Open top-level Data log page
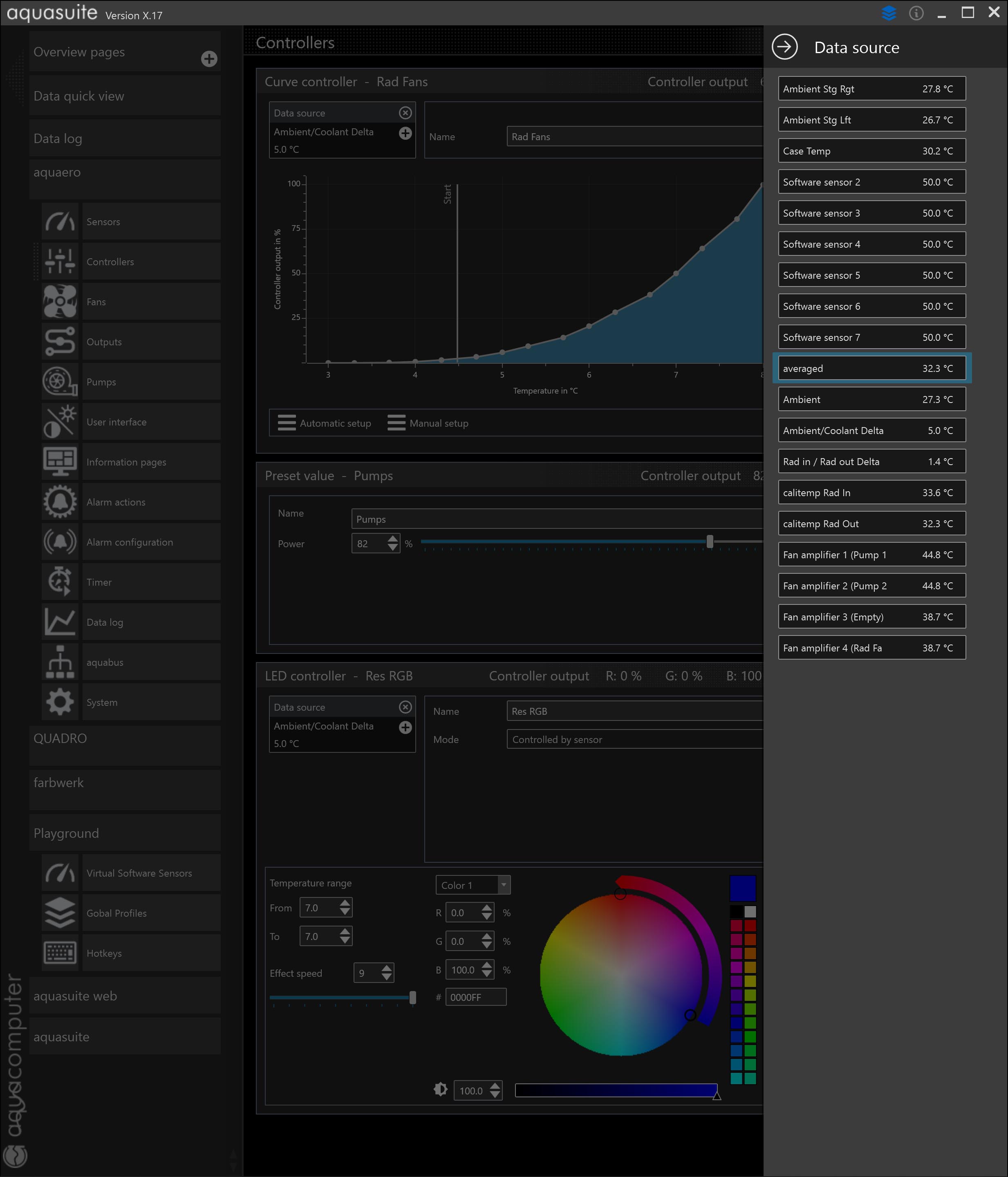Image resolution: width=1008 pixels, height=1177 pixels. point(125,138)
